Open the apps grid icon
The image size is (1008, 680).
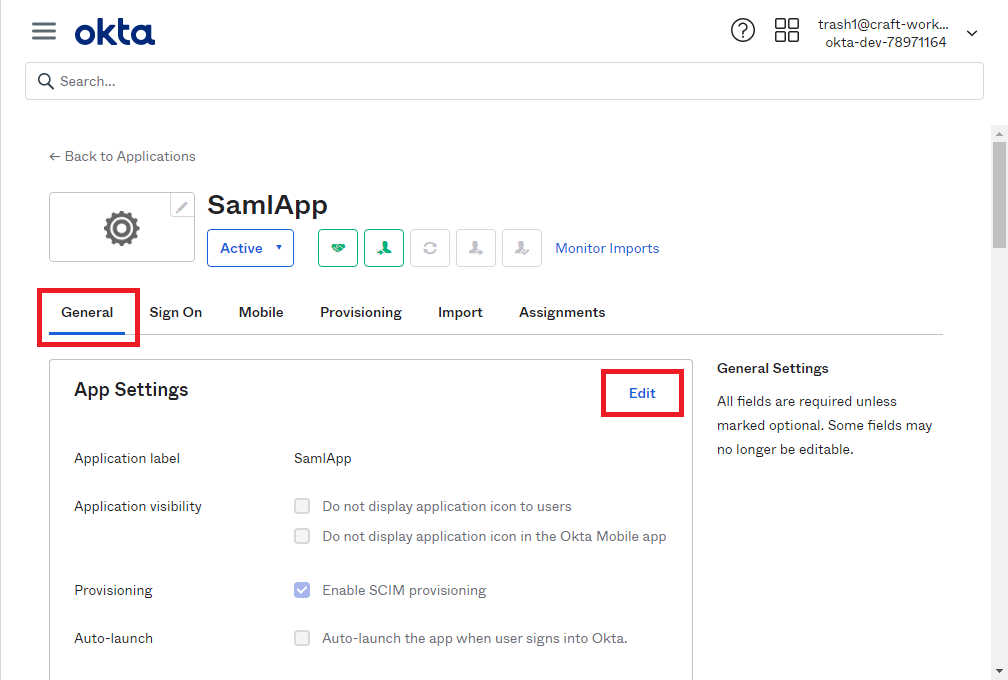click(x=786, y=30)
